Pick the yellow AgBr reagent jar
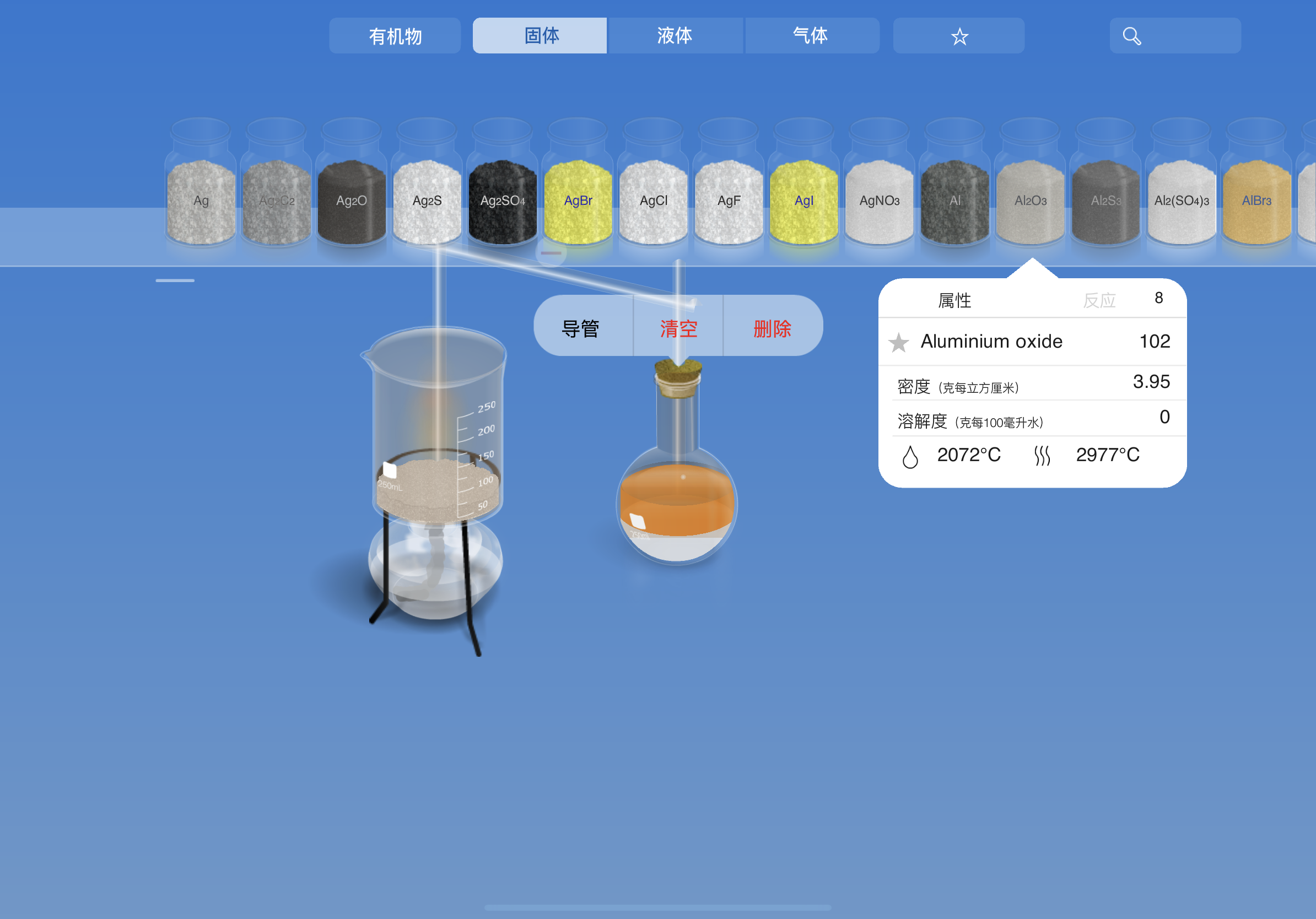Viewport: 1316px width, 919px height. 578,201
